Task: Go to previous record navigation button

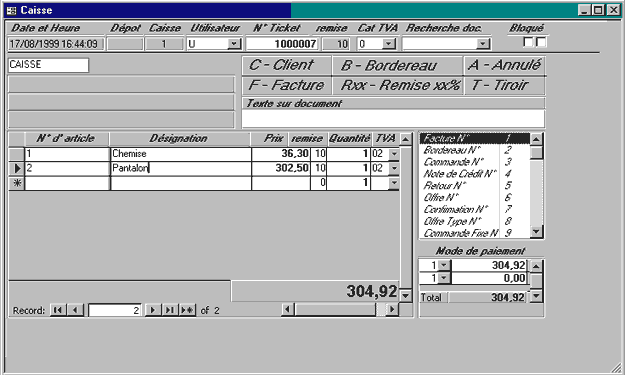Action: click(75, 310)
